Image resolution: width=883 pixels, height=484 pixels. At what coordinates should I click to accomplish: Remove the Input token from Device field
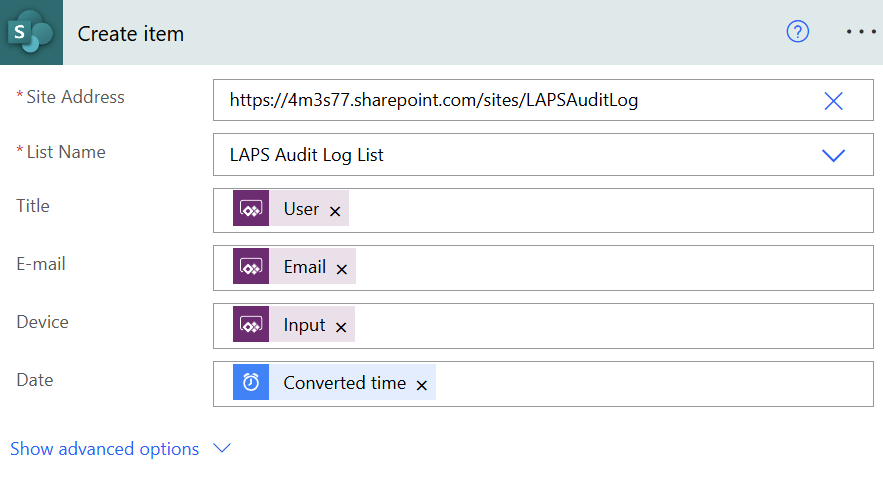click(x=340, y=327)
